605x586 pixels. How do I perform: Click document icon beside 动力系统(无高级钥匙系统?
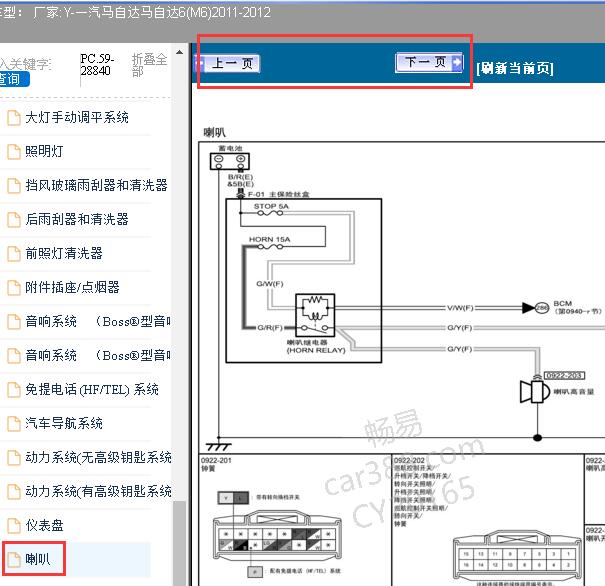point(14,458)
